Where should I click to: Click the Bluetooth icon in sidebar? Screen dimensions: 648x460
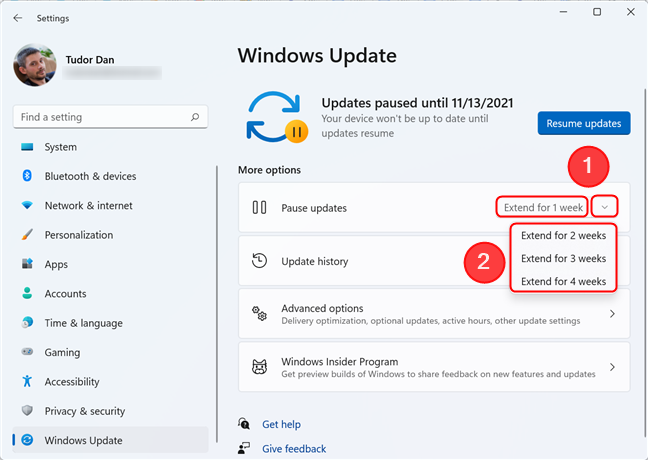click(x=27, y=176)
